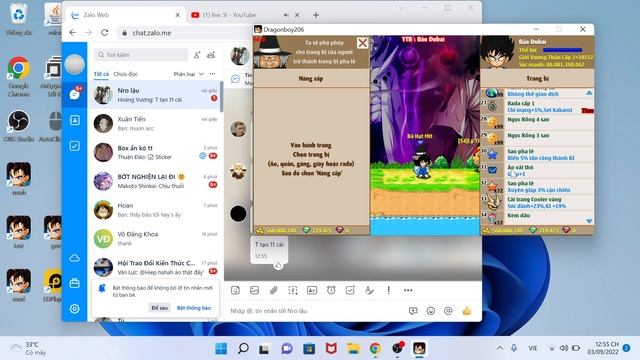Image resolution: width=640 pixels, height=360 pixels.
Task: Open Zalo settings gear icon
Action: point(74,309)
